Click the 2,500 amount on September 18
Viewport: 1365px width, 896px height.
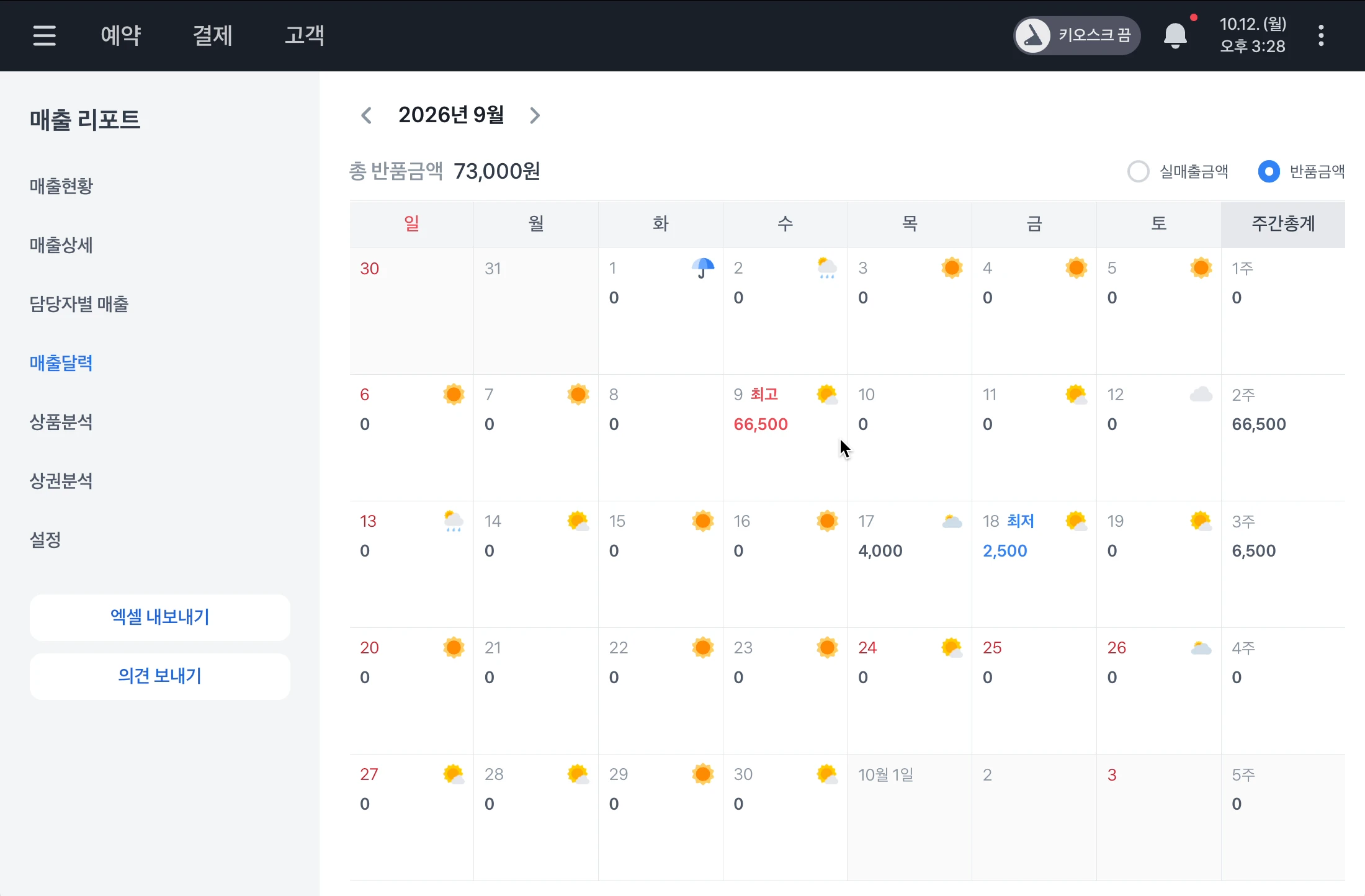tap(1005, 551)
